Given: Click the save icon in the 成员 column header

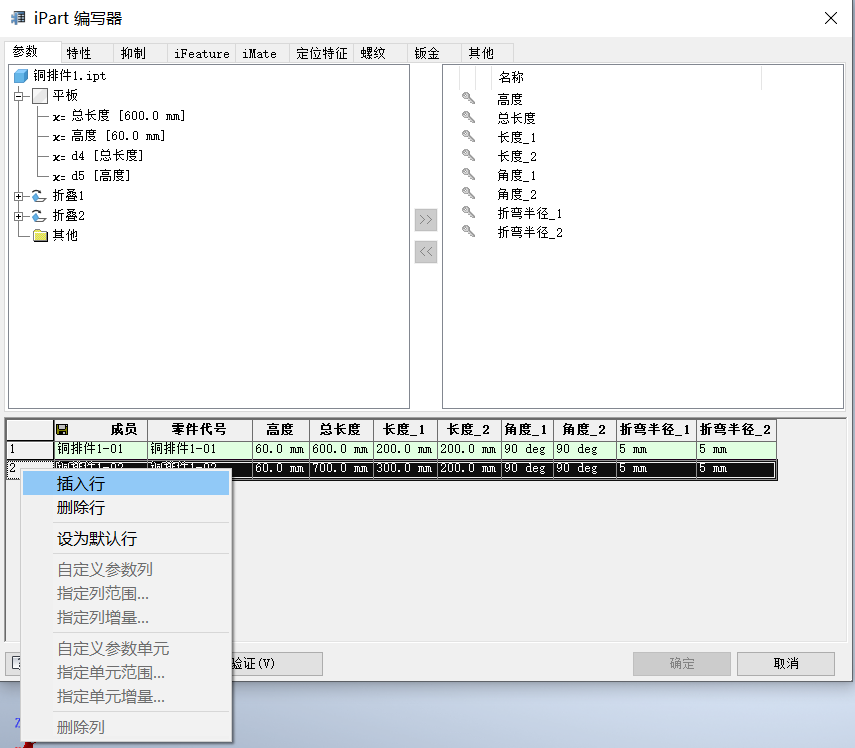Looking at the screenshot, I should pyautogui.click(x=62, y=430).
